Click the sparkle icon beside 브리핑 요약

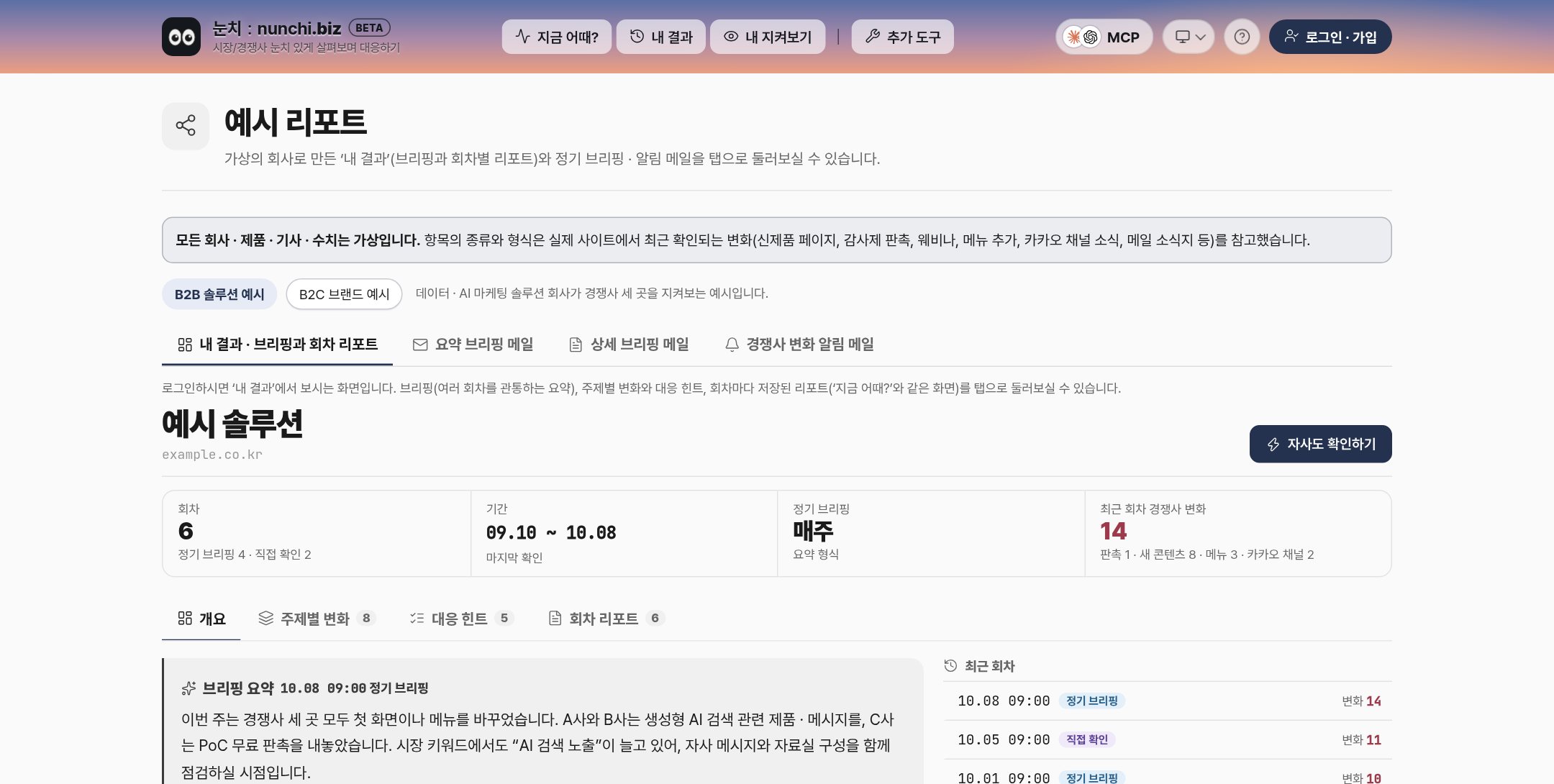pos(188,688)
